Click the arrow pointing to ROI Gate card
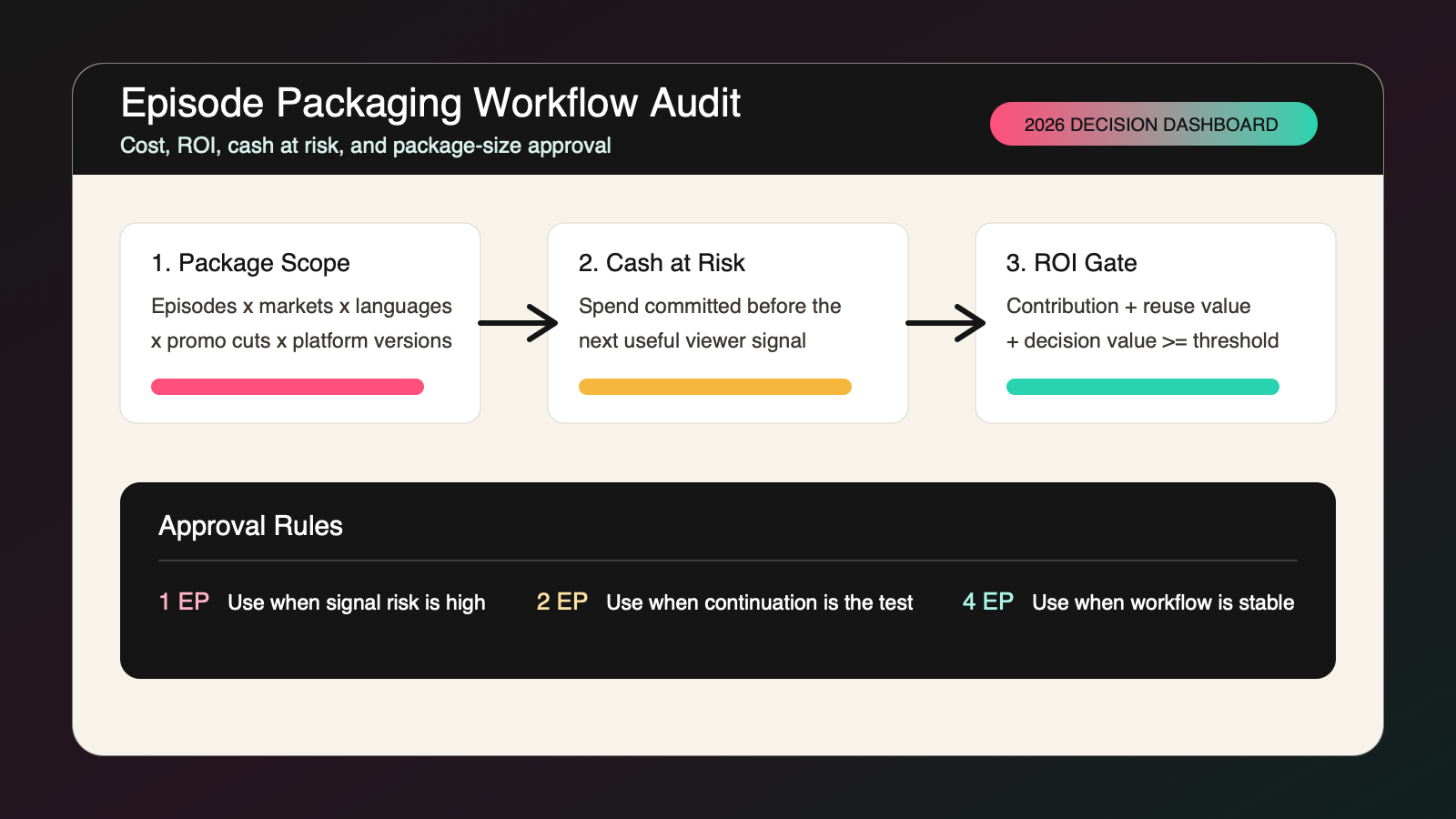 point(945,323)
